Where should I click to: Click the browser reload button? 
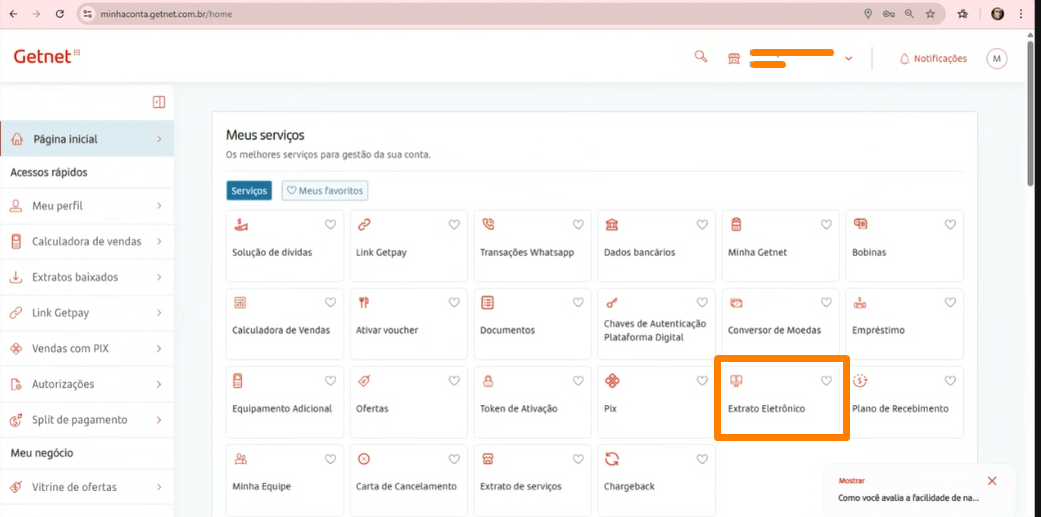60,14
